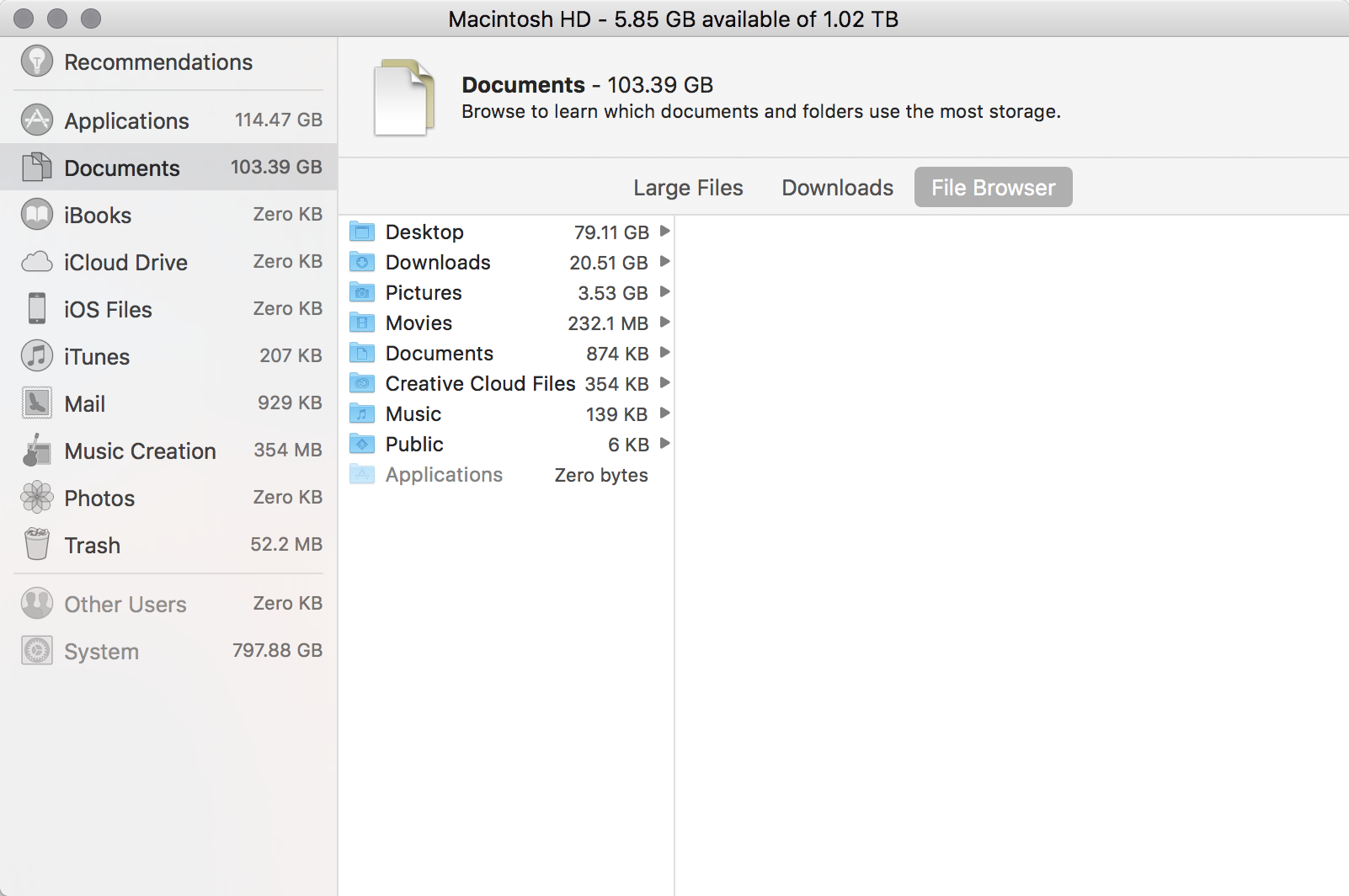Switch to the Large Files tab
This screenshot has width=1349, height=896.
tap(688, 187)
